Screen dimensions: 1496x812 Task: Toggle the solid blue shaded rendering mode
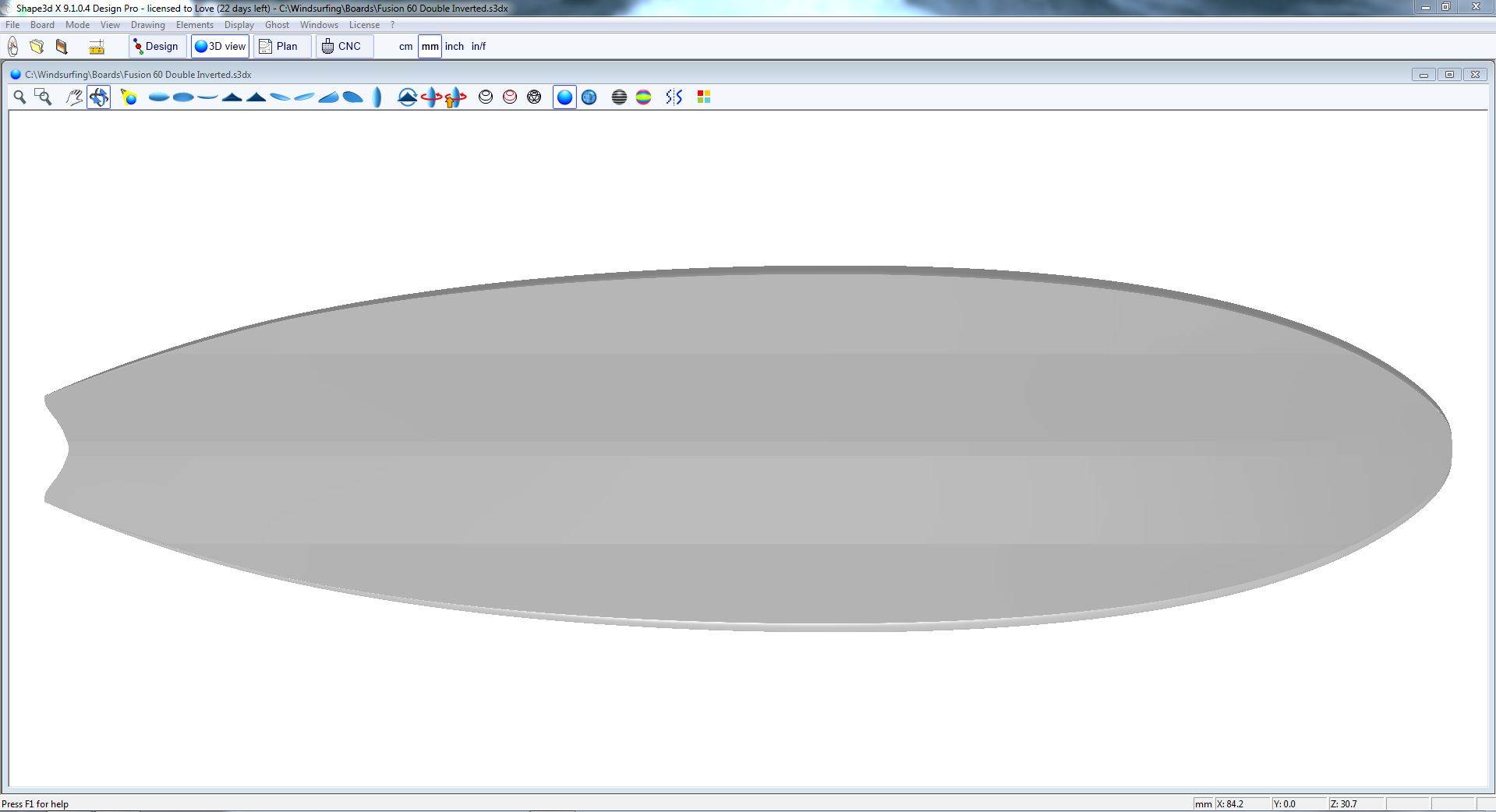pyautogui.click(x=564, y=97)
